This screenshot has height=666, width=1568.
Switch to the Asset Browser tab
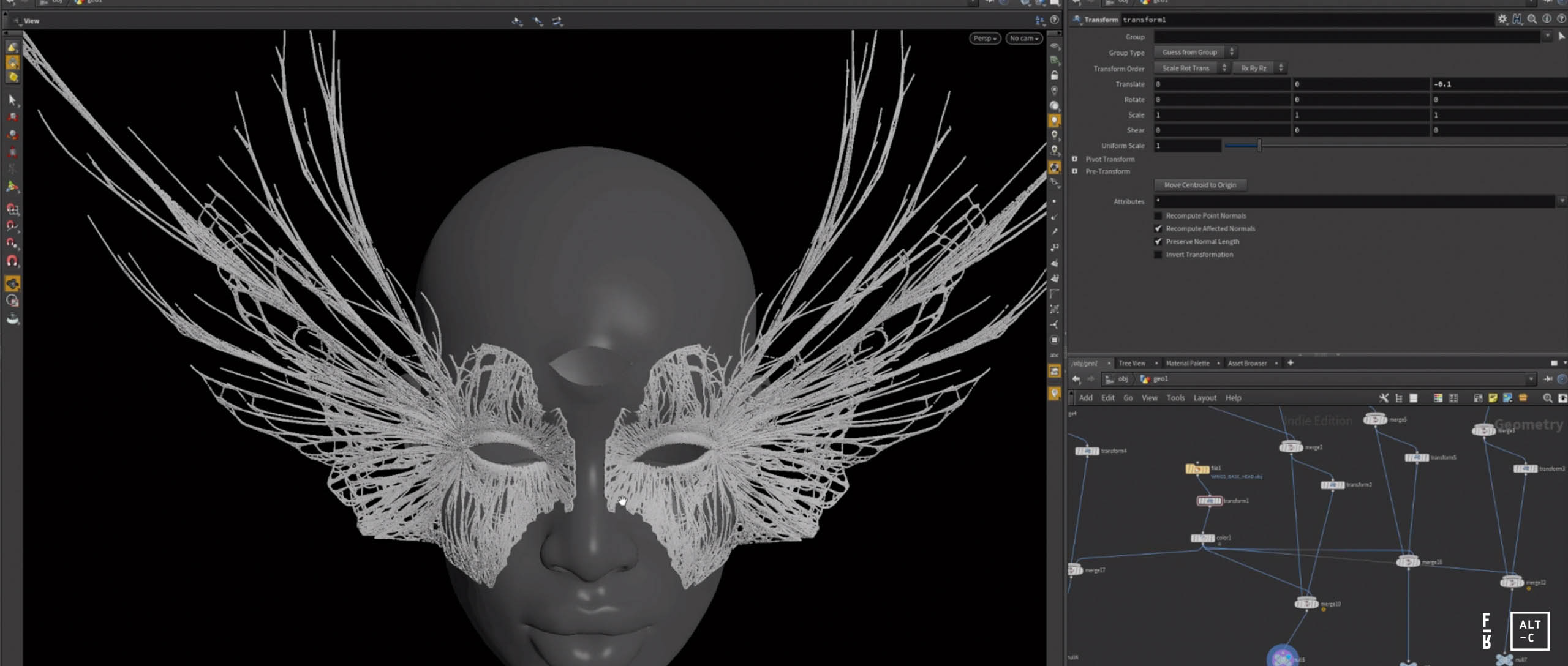click(1247, 364)
